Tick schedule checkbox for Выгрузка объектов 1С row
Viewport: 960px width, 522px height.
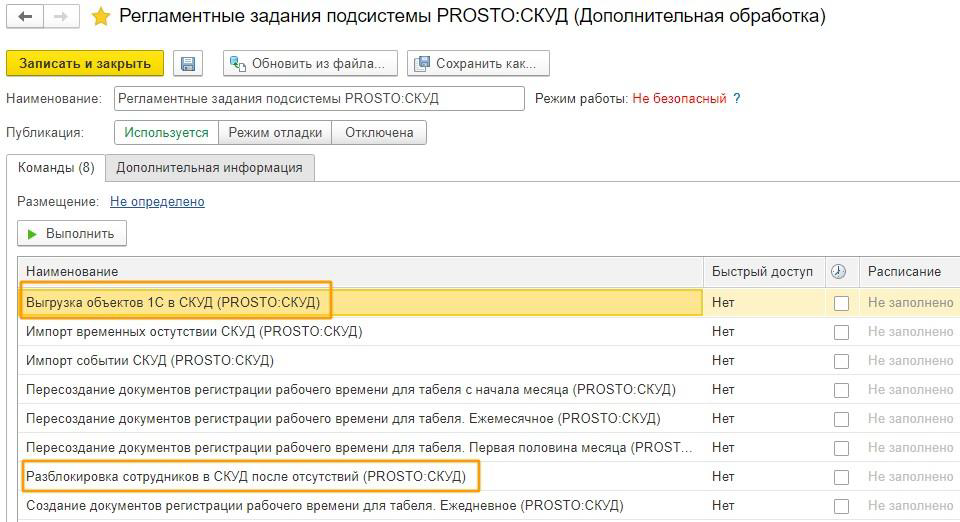pos(841,303)
